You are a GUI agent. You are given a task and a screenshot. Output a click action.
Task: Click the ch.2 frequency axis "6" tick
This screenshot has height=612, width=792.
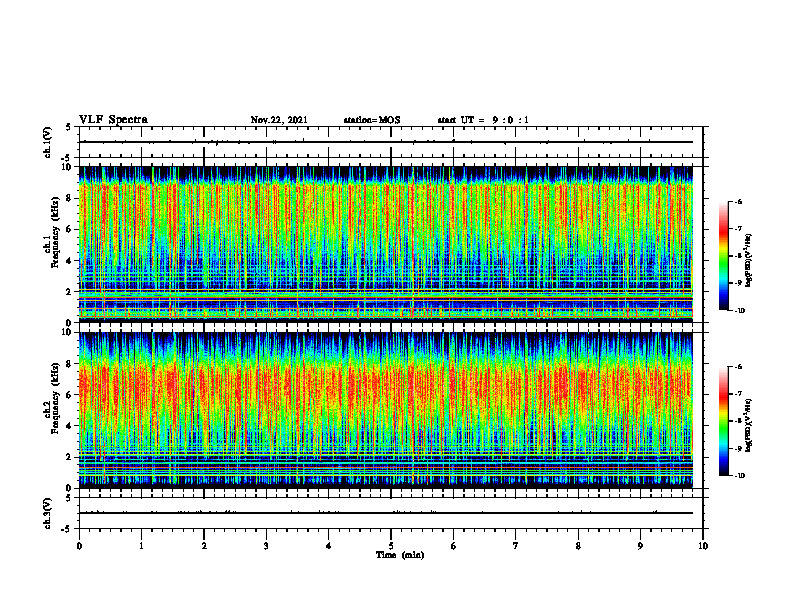(x=70, y=395)
